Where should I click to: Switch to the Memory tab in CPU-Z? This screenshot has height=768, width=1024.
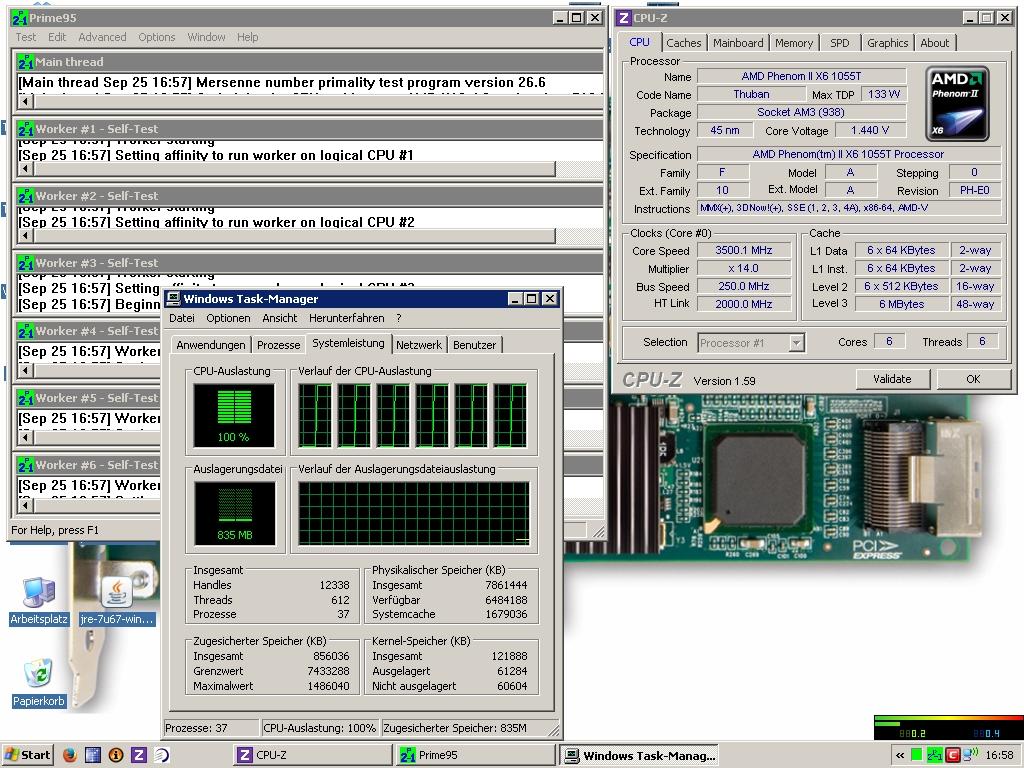click(793, 43)
